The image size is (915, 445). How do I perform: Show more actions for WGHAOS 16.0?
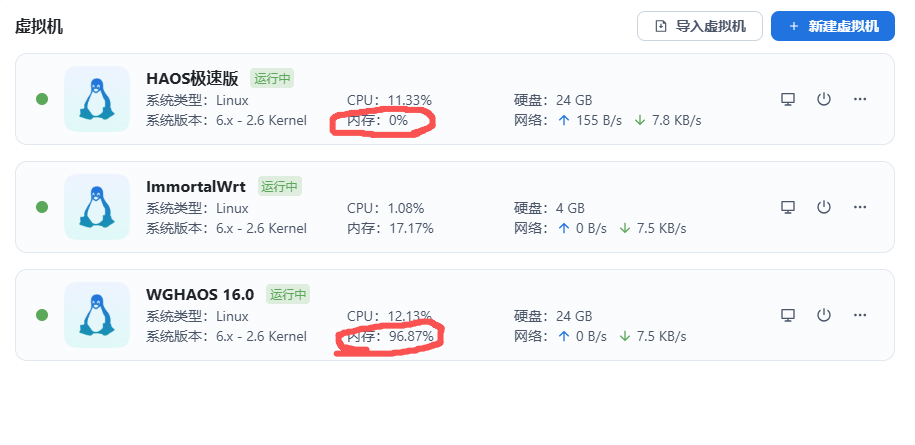click(860, 315)
